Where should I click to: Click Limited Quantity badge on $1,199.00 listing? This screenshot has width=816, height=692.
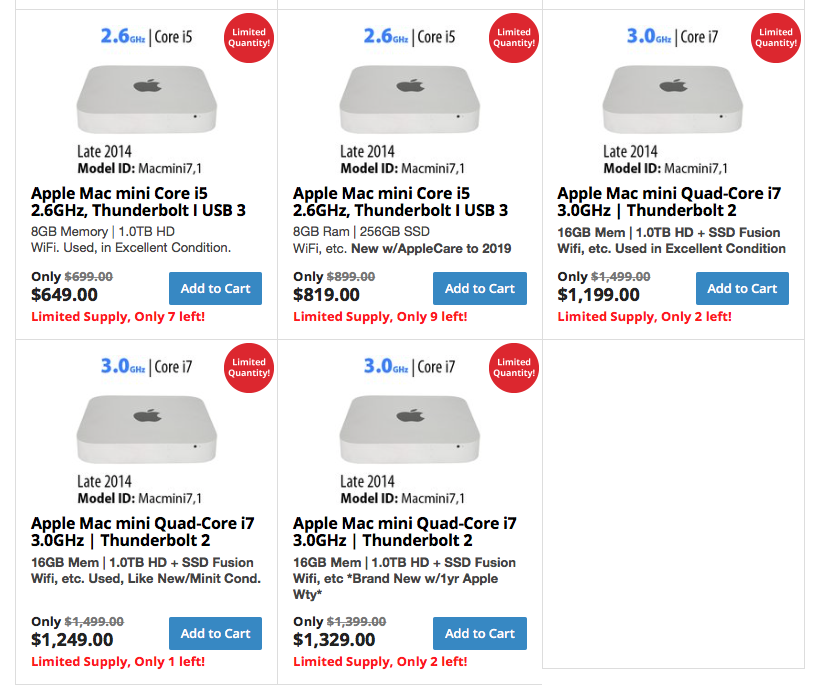click(776, 38)
